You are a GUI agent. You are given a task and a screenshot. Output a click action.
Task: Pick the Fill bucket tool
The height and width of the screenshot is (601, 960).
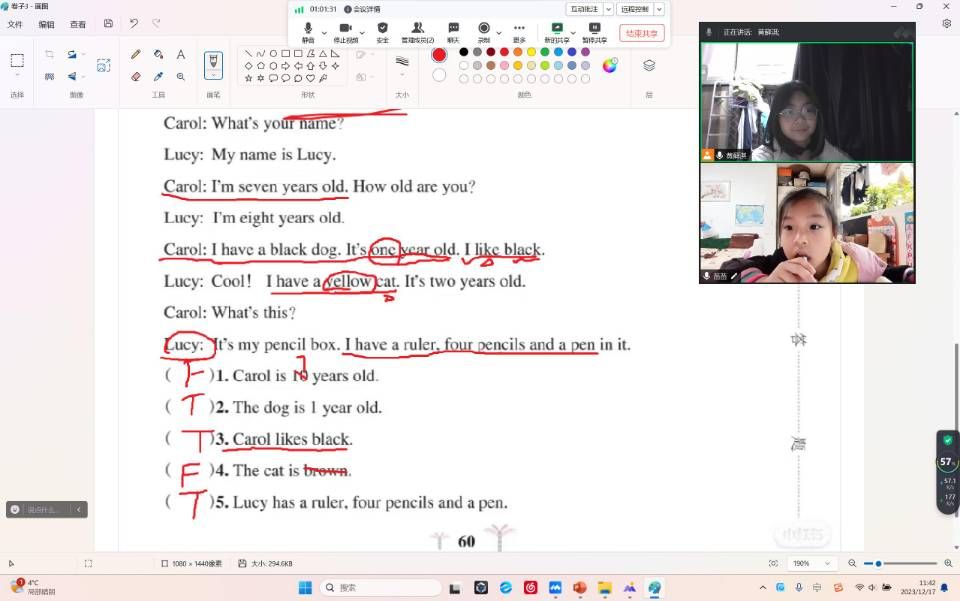click(x=158, y=54)
